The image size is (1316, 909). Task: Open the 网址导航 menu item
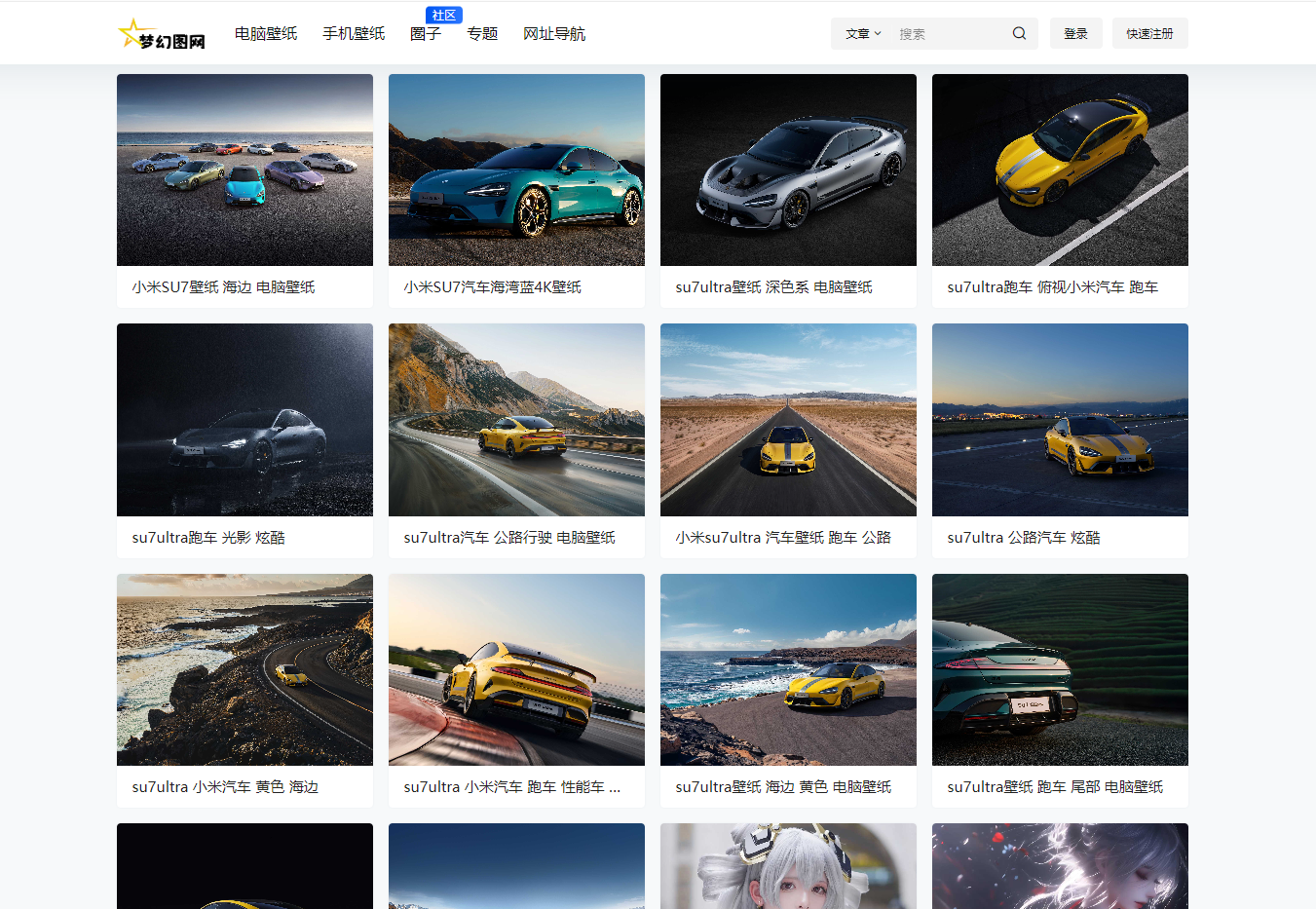[554, 33]
